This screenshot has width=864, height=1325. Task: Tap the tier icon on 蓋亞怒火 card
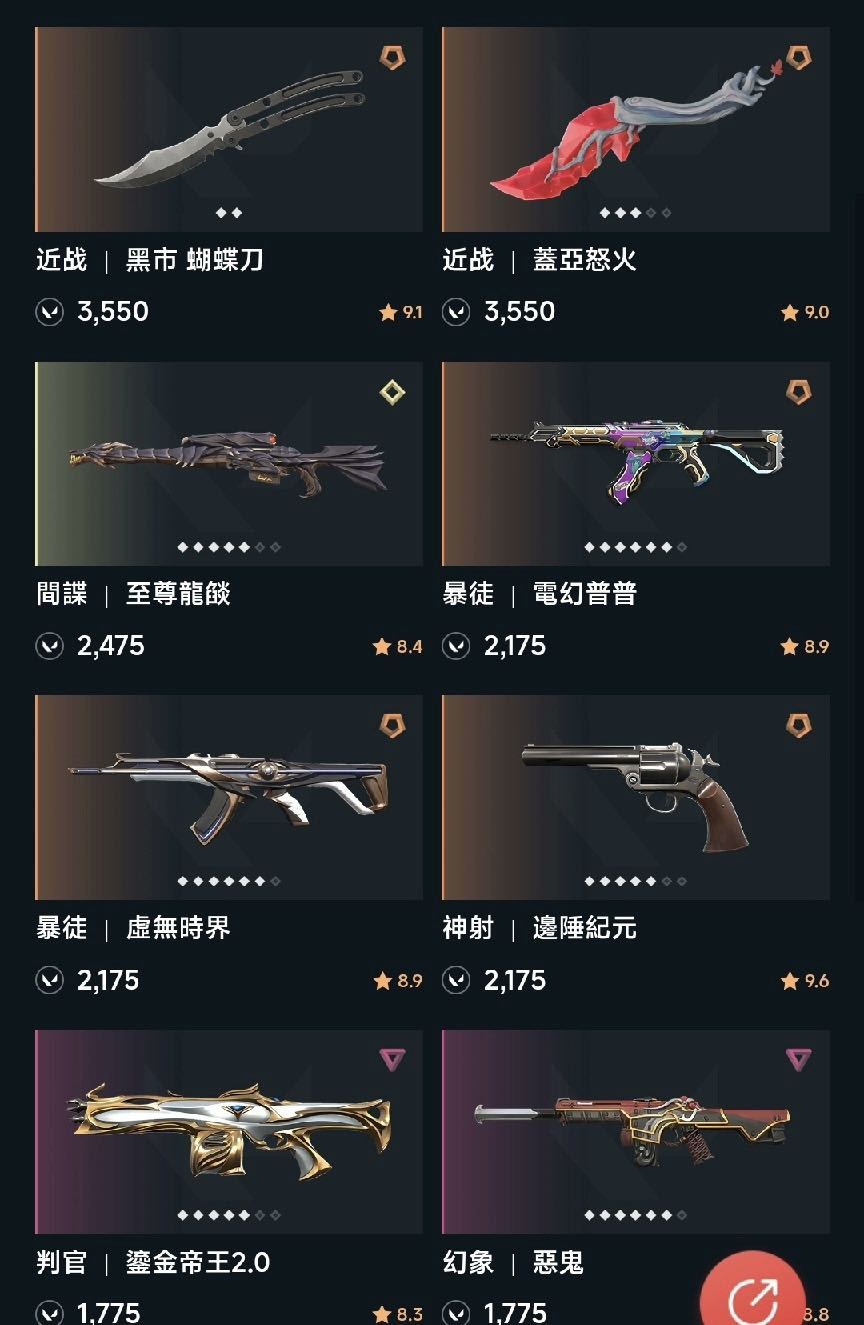(x=798, y=58)
